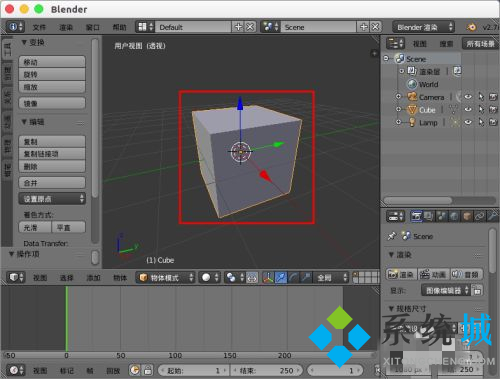
Task: Toggle Cube selectability cursor in outliner
Action: click(481, 109)
